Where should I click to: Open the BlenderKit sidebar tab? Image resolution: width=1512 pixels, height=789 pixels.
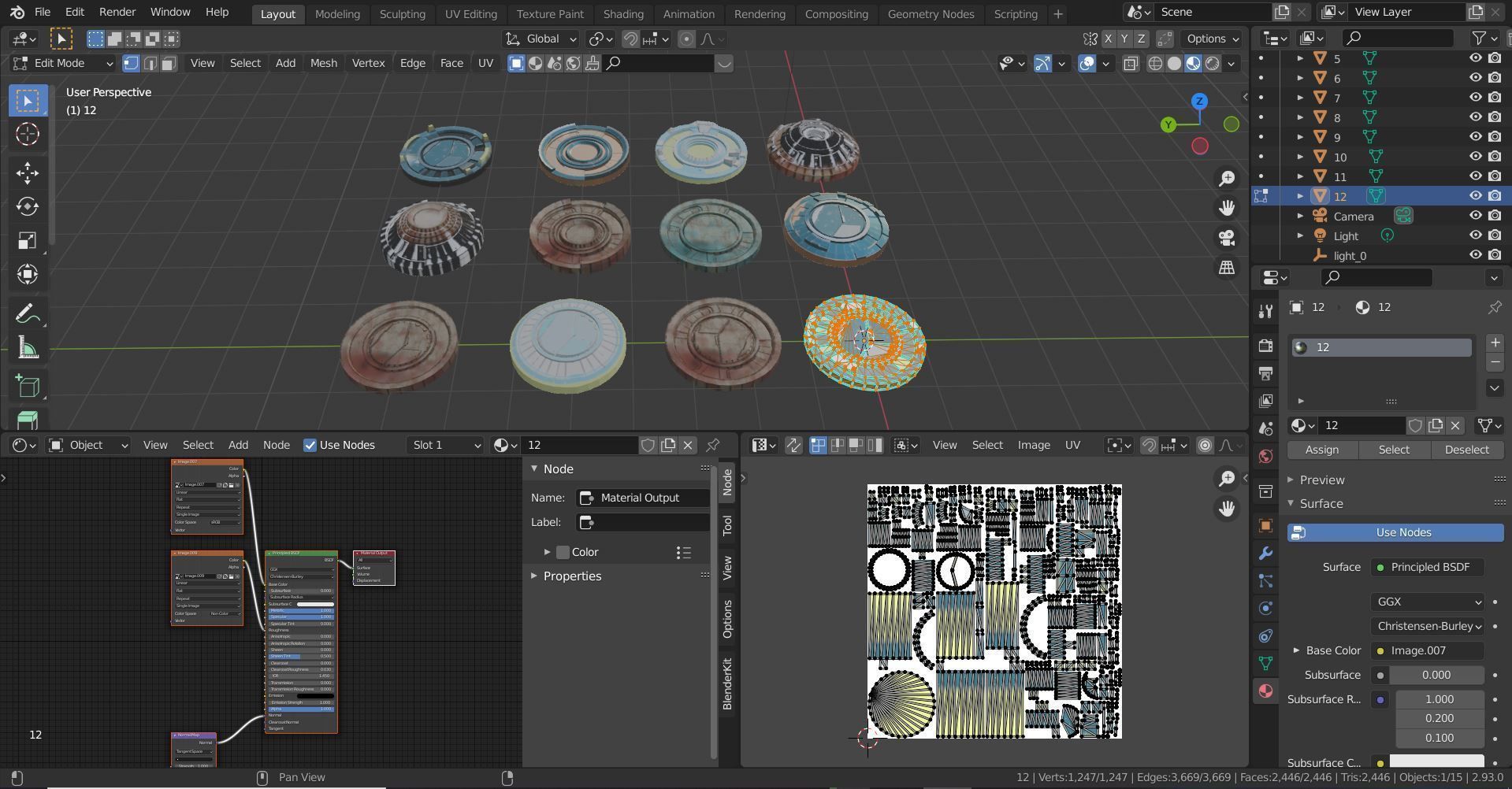click(x=727, y=683)
